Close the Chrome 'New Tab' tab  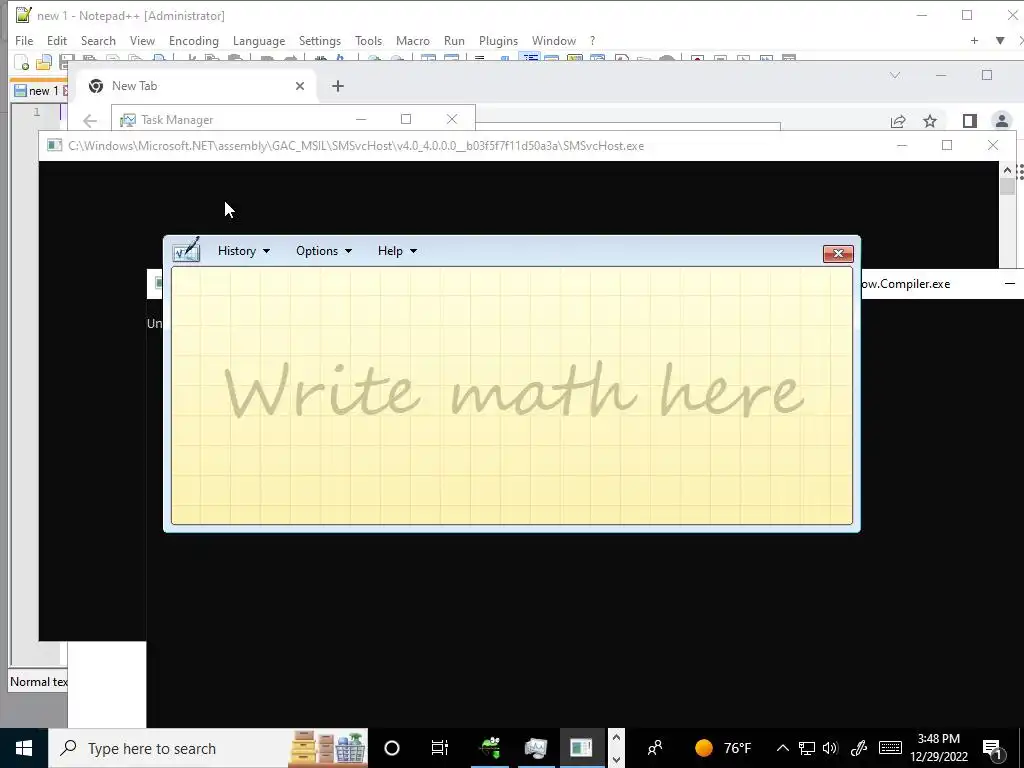pyautogui.click(x=300, y=86)
